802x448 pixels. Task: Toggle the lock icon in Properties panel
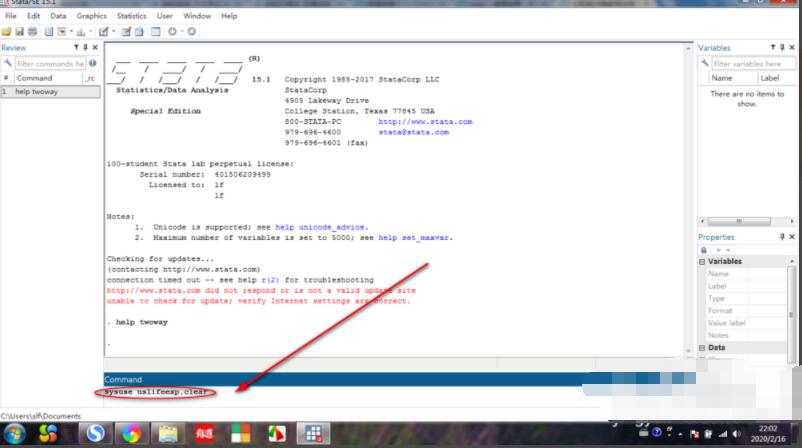pos(704,250)
